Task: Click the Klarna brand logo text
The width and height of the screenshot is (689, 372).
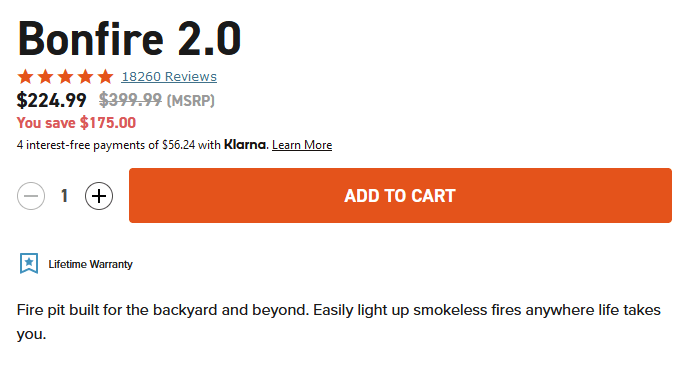Action: click(245, 144)
